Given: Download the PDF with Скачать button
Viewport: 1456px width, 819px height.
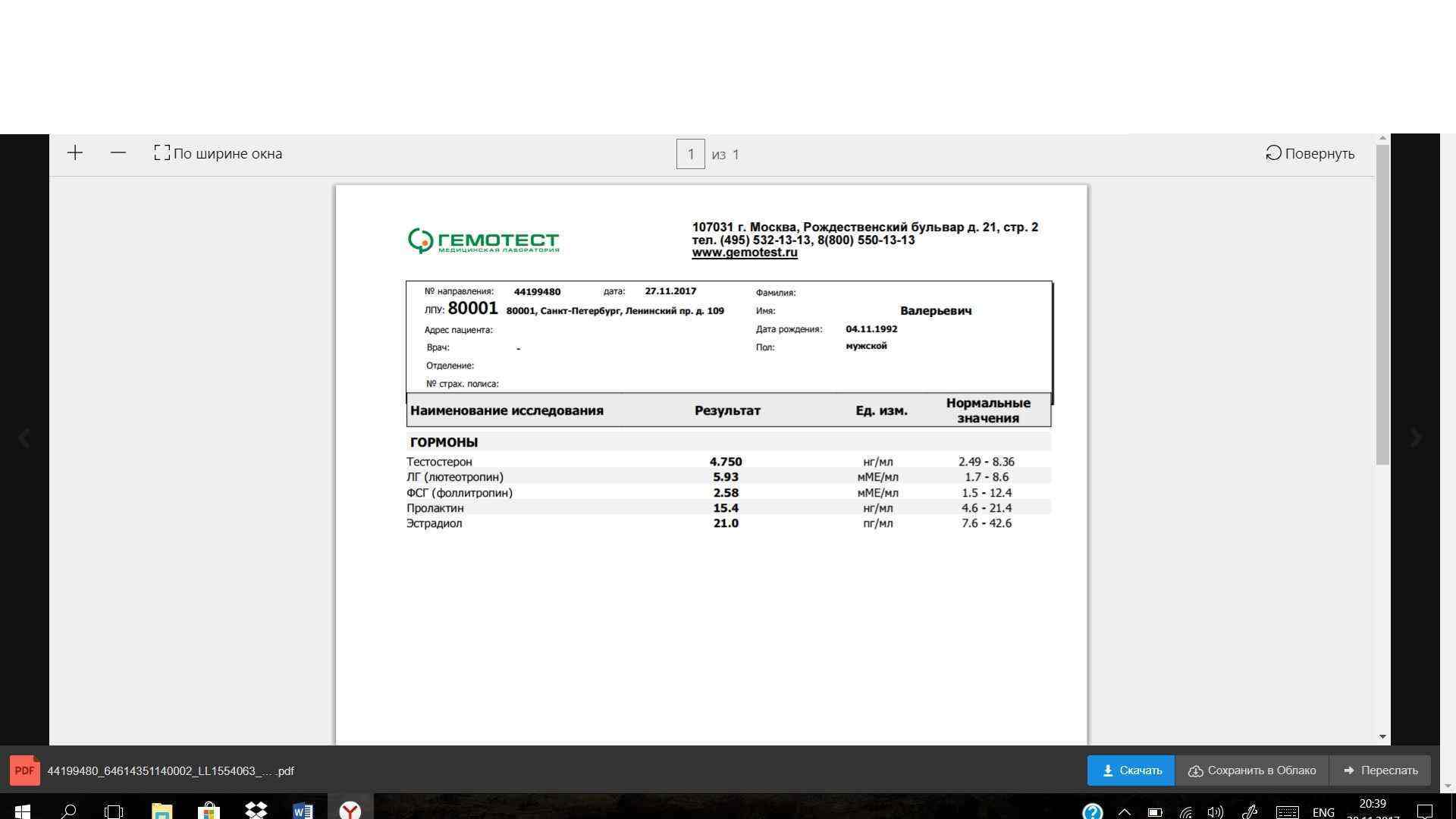Looking at the screenshot, I should coord(1131,770).
